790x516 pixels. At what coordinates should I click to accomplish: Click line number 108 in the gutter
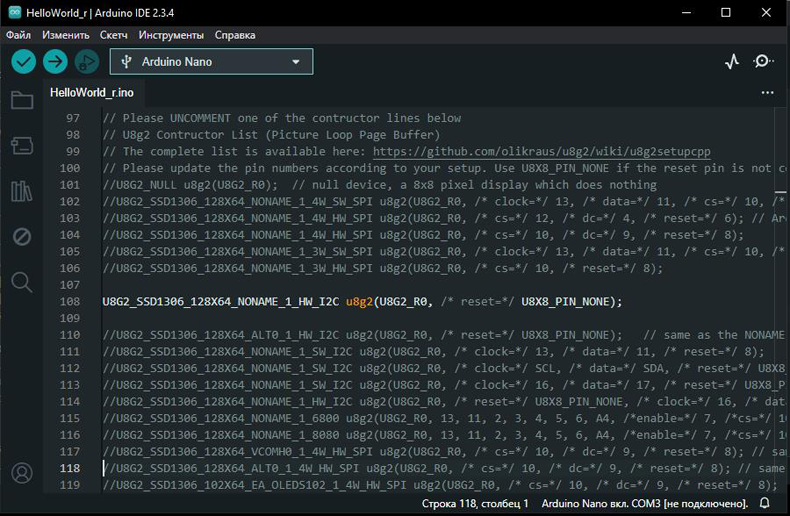click(70, 301)
